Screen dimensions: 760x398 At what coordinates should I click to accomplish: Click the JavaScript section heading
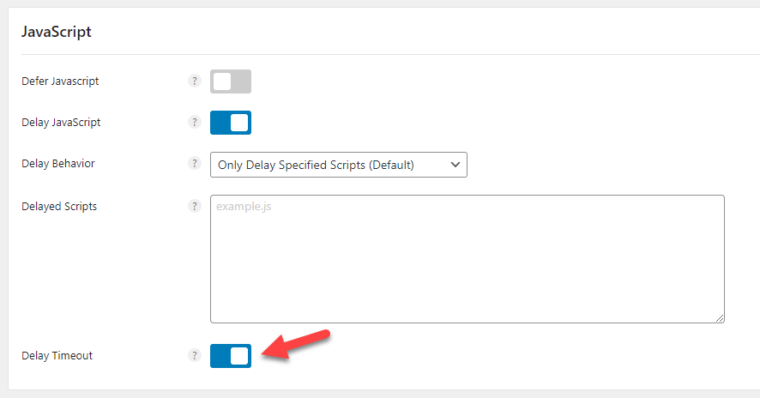pos(56,32)
